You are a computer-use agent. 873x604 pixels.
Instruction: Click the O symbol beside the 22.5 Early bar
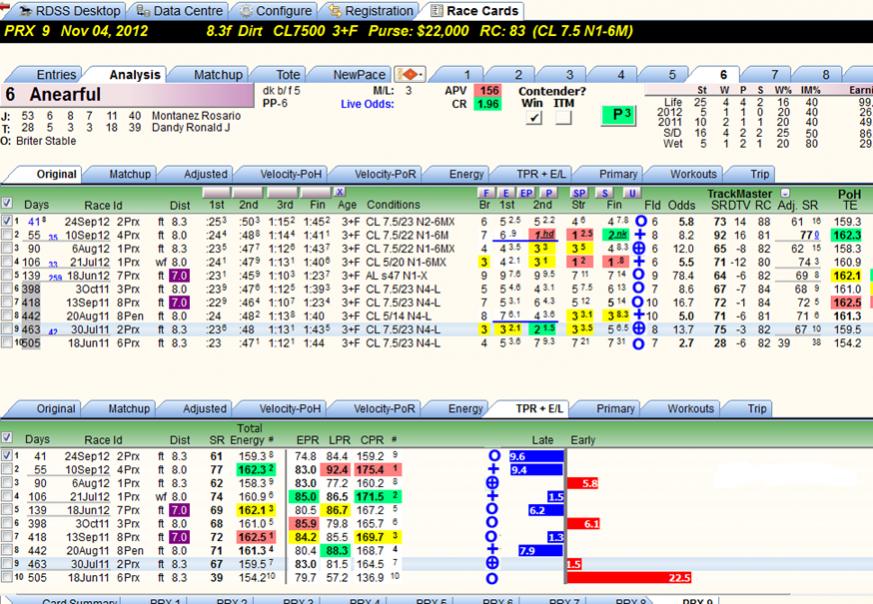pyautogui.click(x=492, y=578)
